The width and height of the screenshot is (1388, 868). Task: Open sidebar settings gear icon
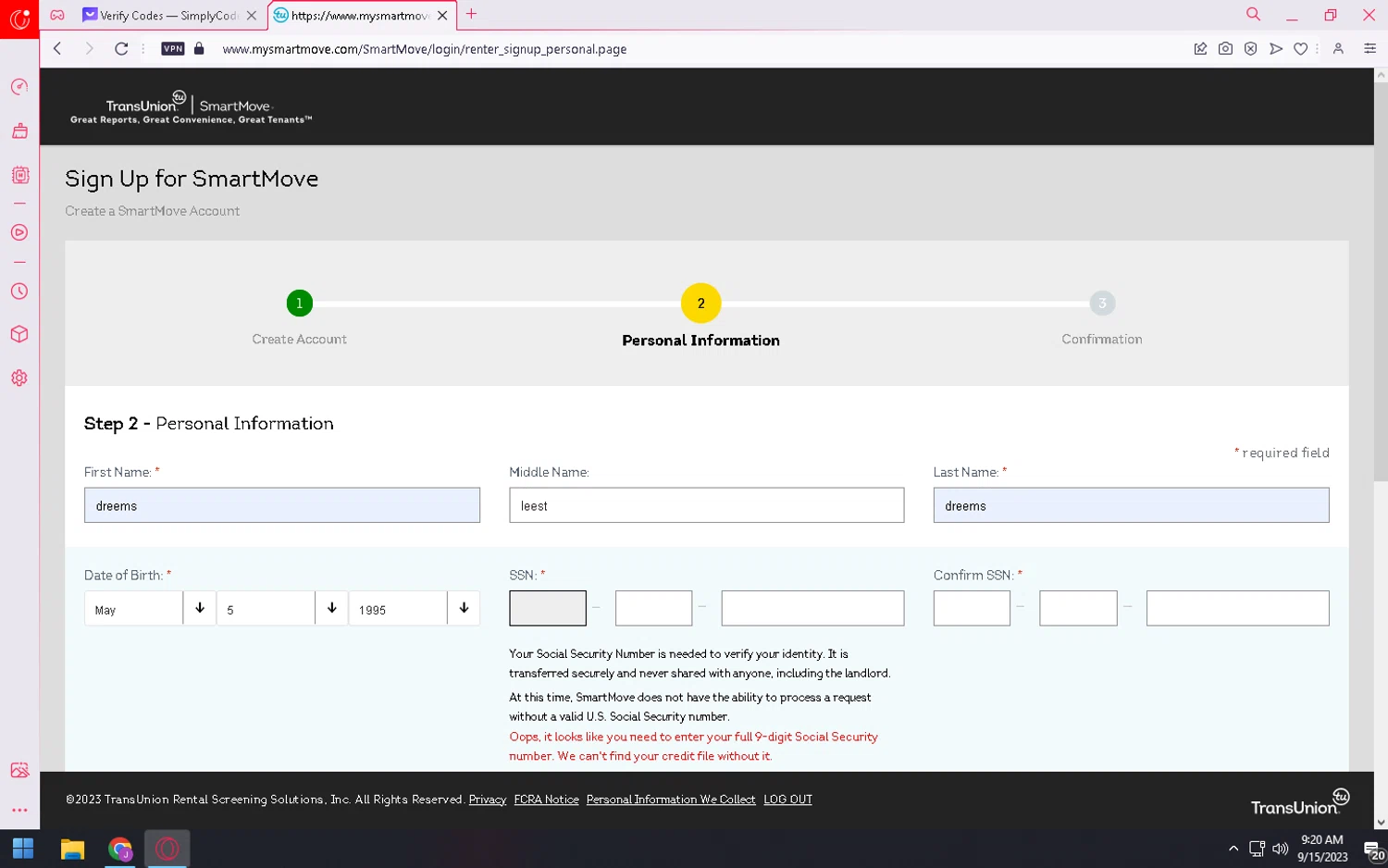[x=19, y=378]
